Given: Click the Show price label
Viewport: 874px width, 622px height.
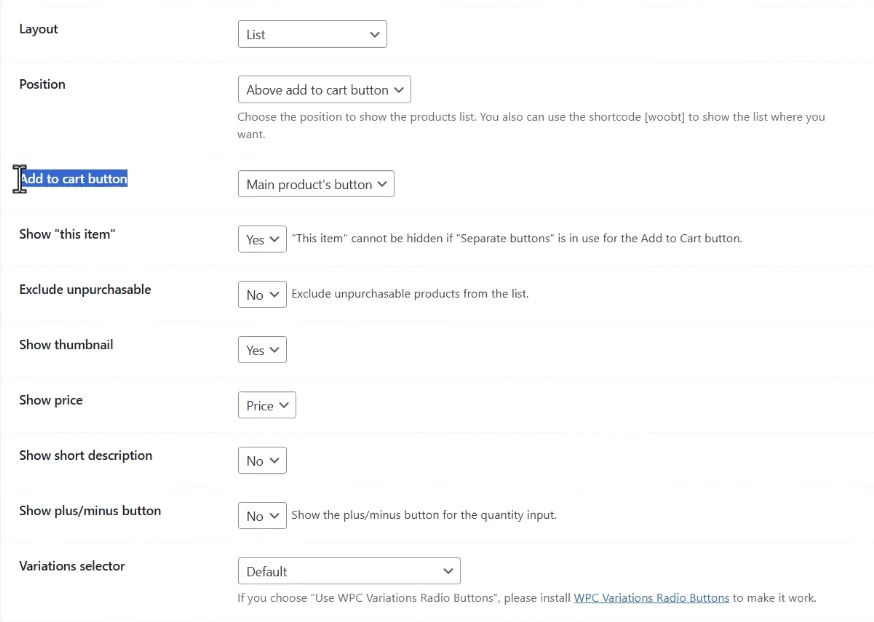Looking at the screenshot, I should [51, 400].
